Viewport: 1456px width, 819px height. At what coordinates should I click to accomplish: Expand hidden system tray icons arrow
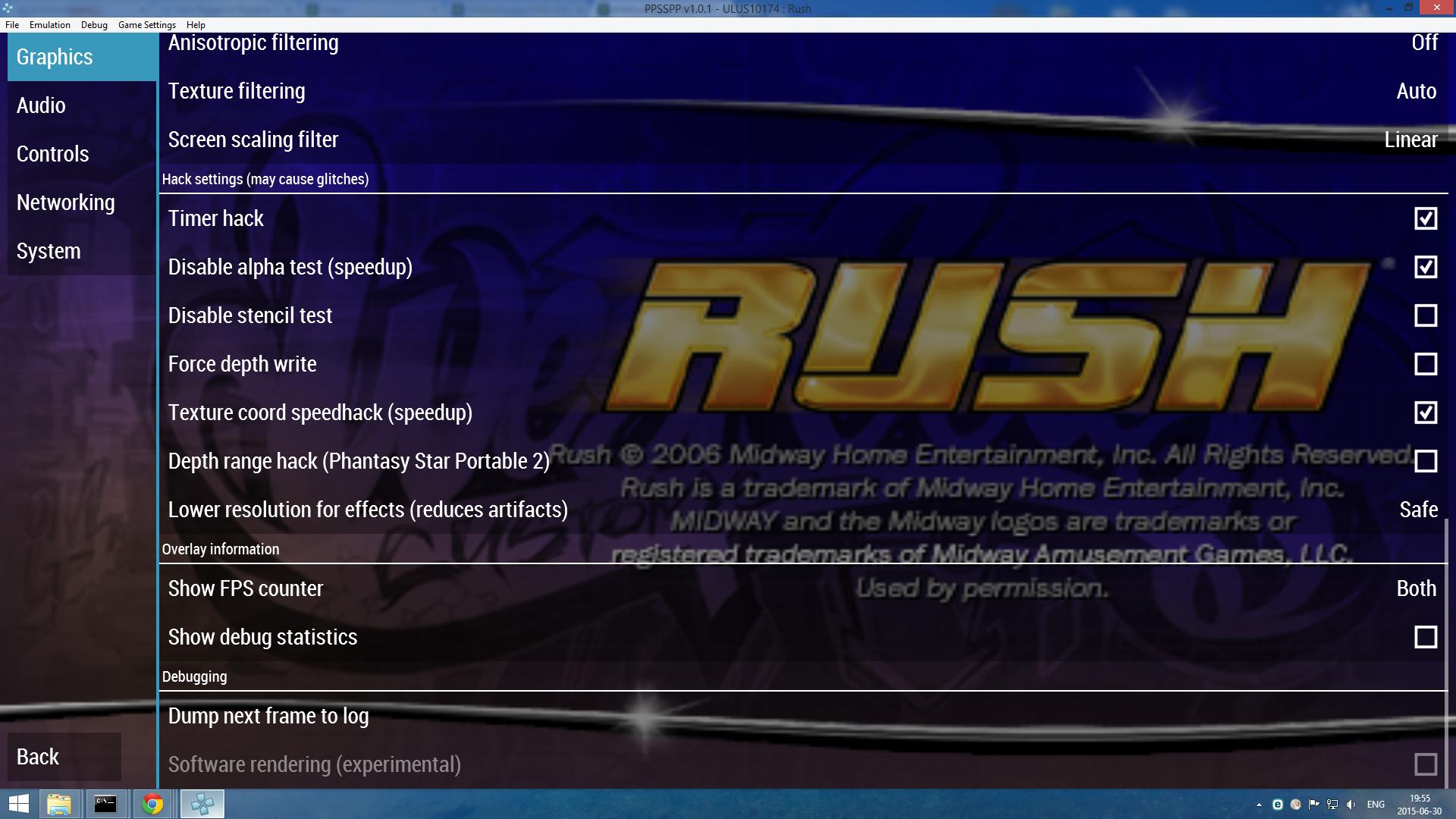(x=1259, y=805)
